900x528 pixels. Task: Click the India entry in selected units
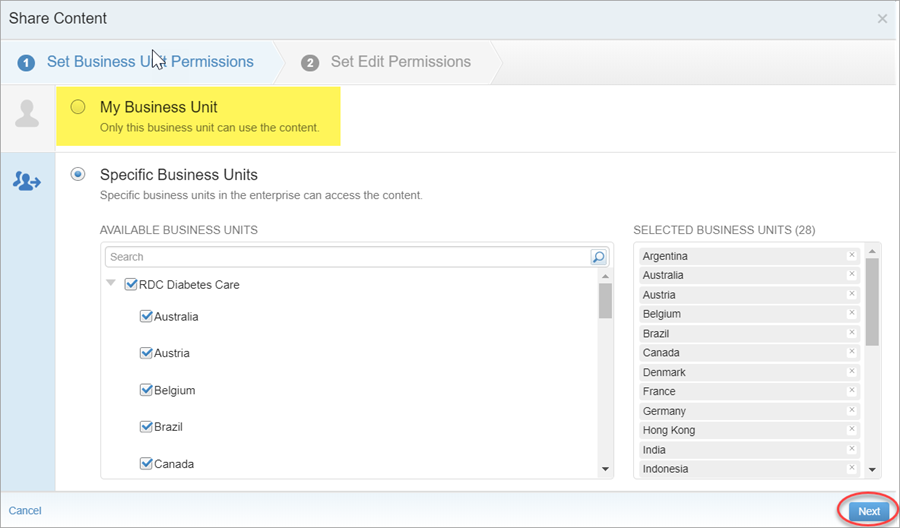(x=750, y=449)
